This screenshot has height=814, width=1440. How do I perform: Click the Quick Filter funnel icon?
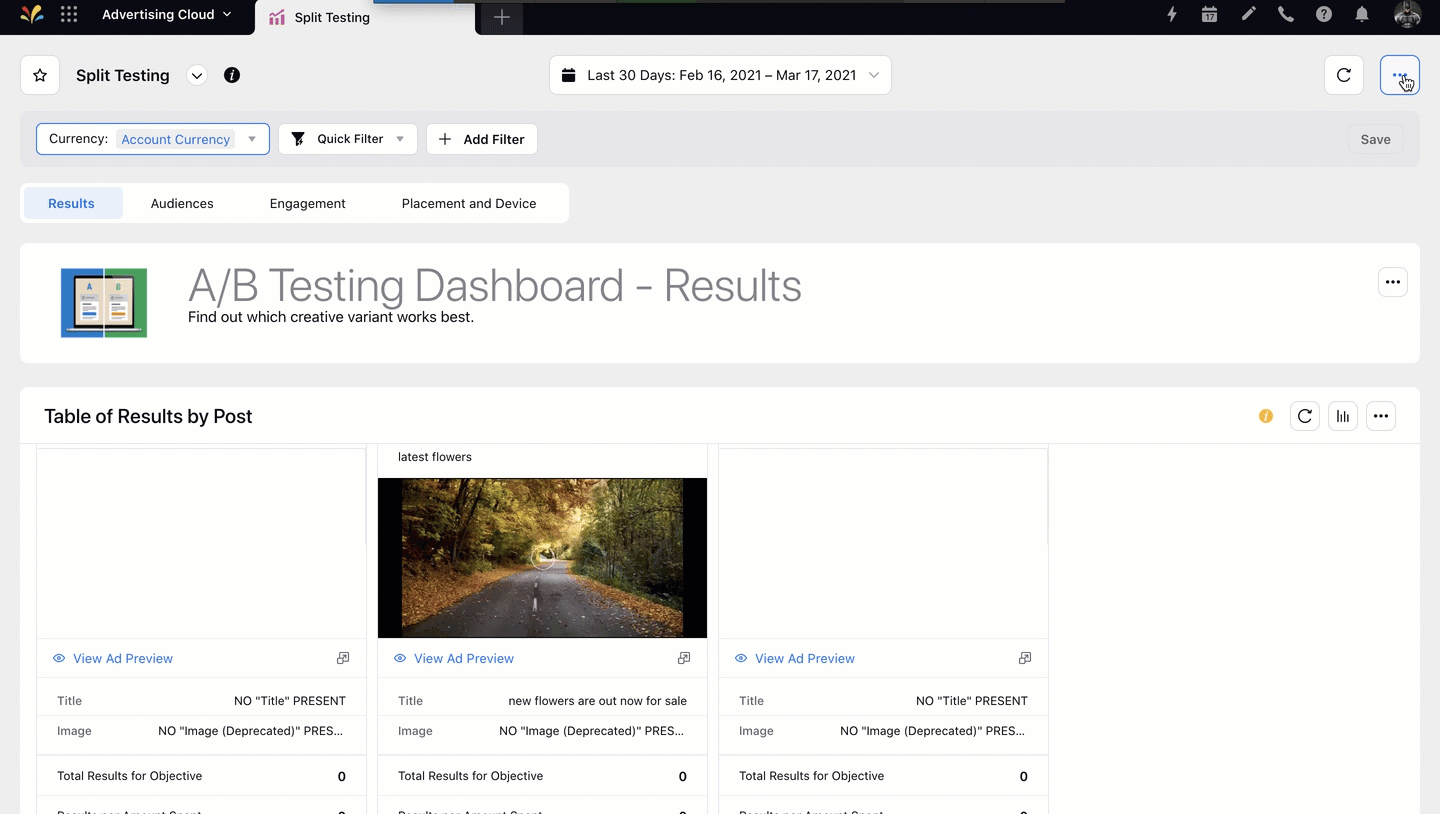(x=298, y=139)
